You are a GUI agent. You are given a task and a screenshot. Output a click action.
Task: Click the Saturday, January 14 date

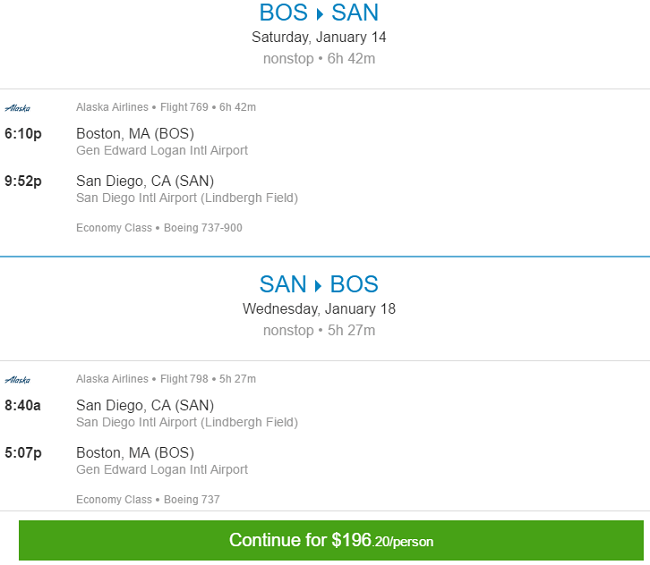pos(319,37)
